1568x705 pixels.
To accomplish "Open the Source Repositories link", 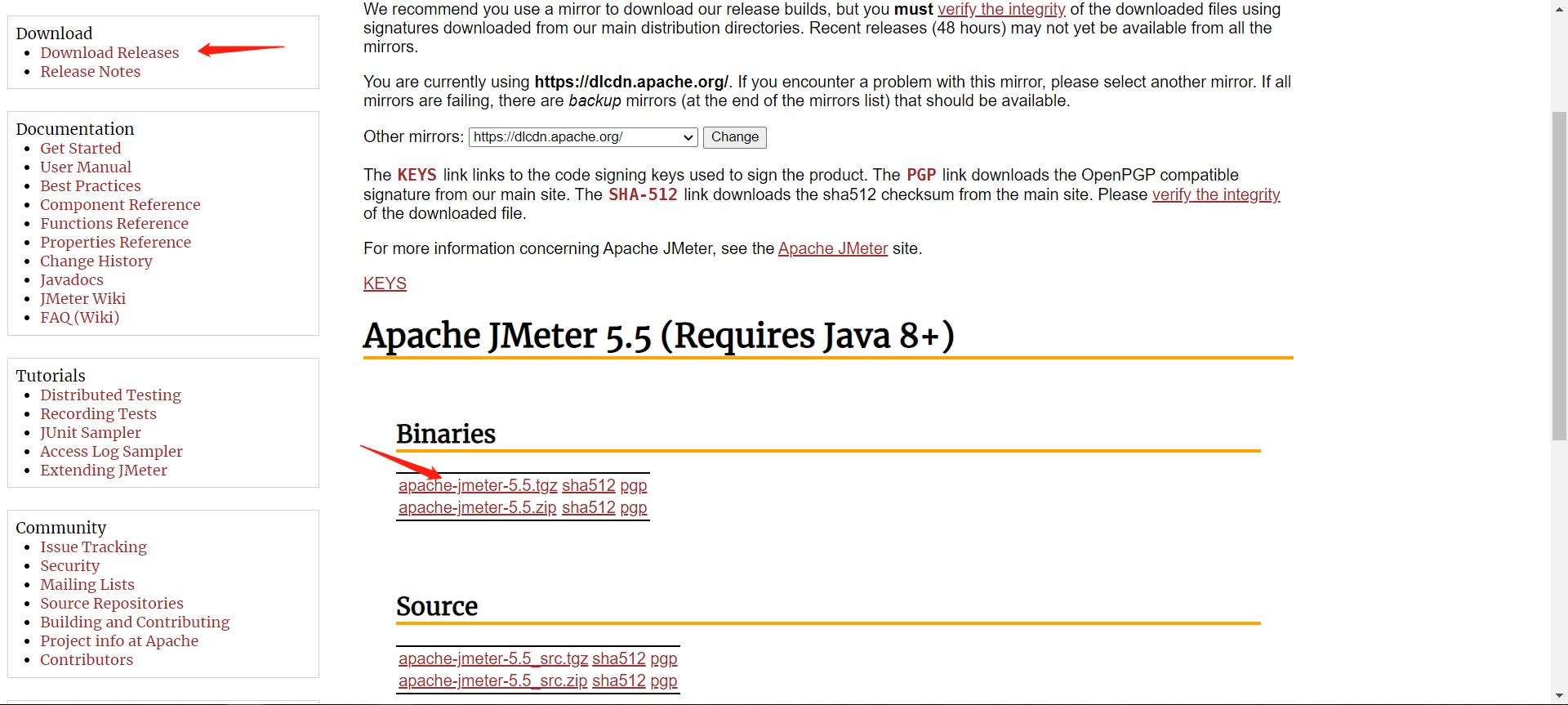I will click(112, 604).
